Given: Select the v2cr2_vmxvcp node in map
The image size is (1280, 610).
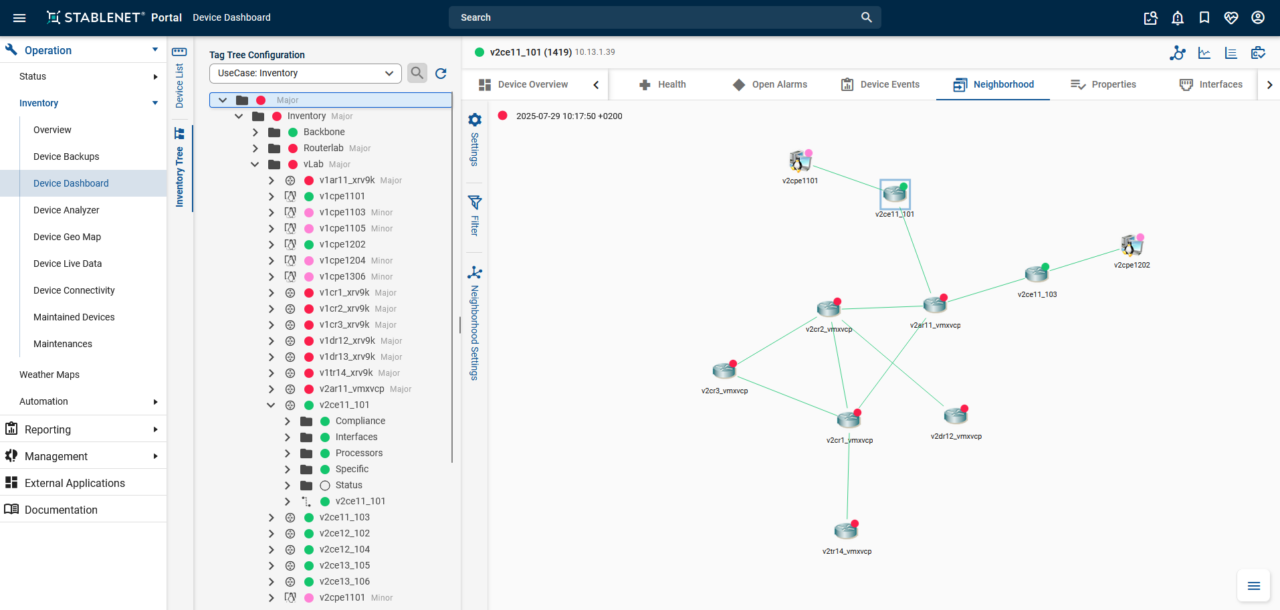Looking at the screenshot, I should click(828, 309).
